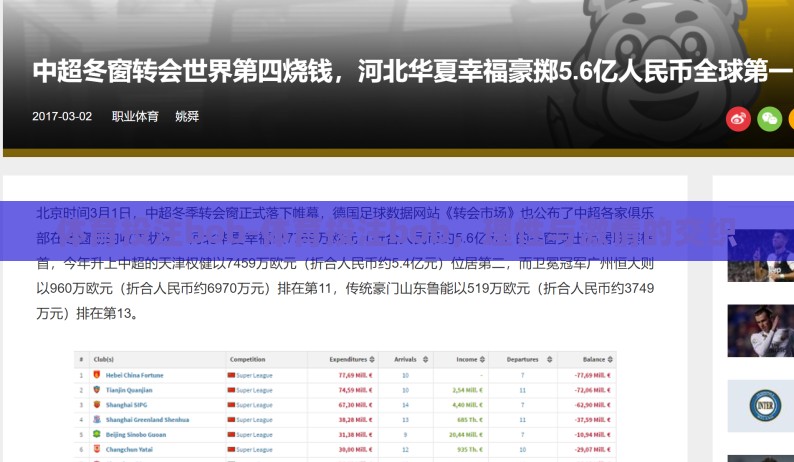Open the 职业体育 category link
The height and width of the screenshot is (462, 794).
(x=135, y=117)
